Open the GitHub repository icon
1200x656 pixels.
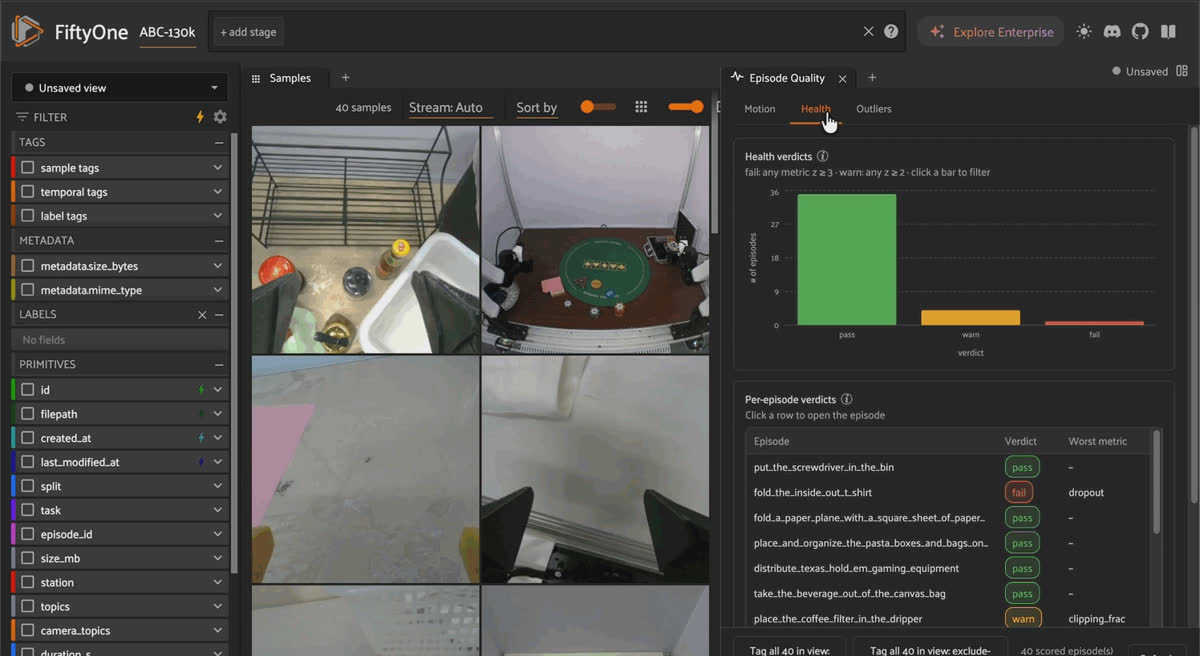[1140, 32]
